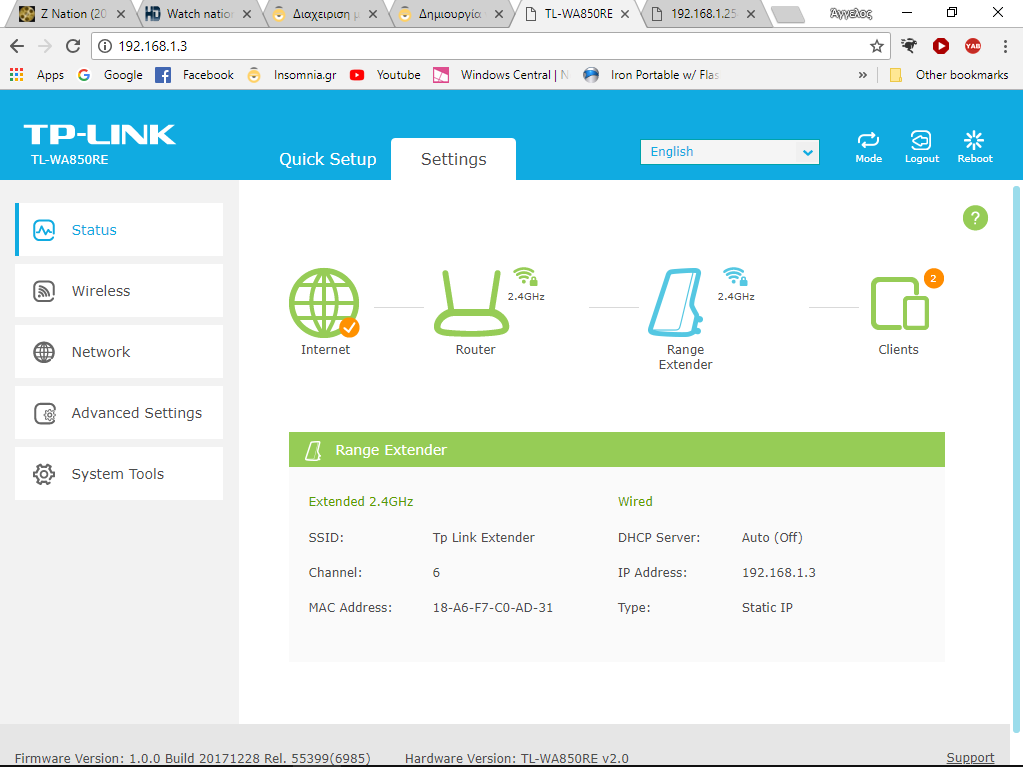The width and height of the screenshot is (1023, 767).
Task: Switch to the 192.168.1.25 browser tab
Action: [705, 14]
